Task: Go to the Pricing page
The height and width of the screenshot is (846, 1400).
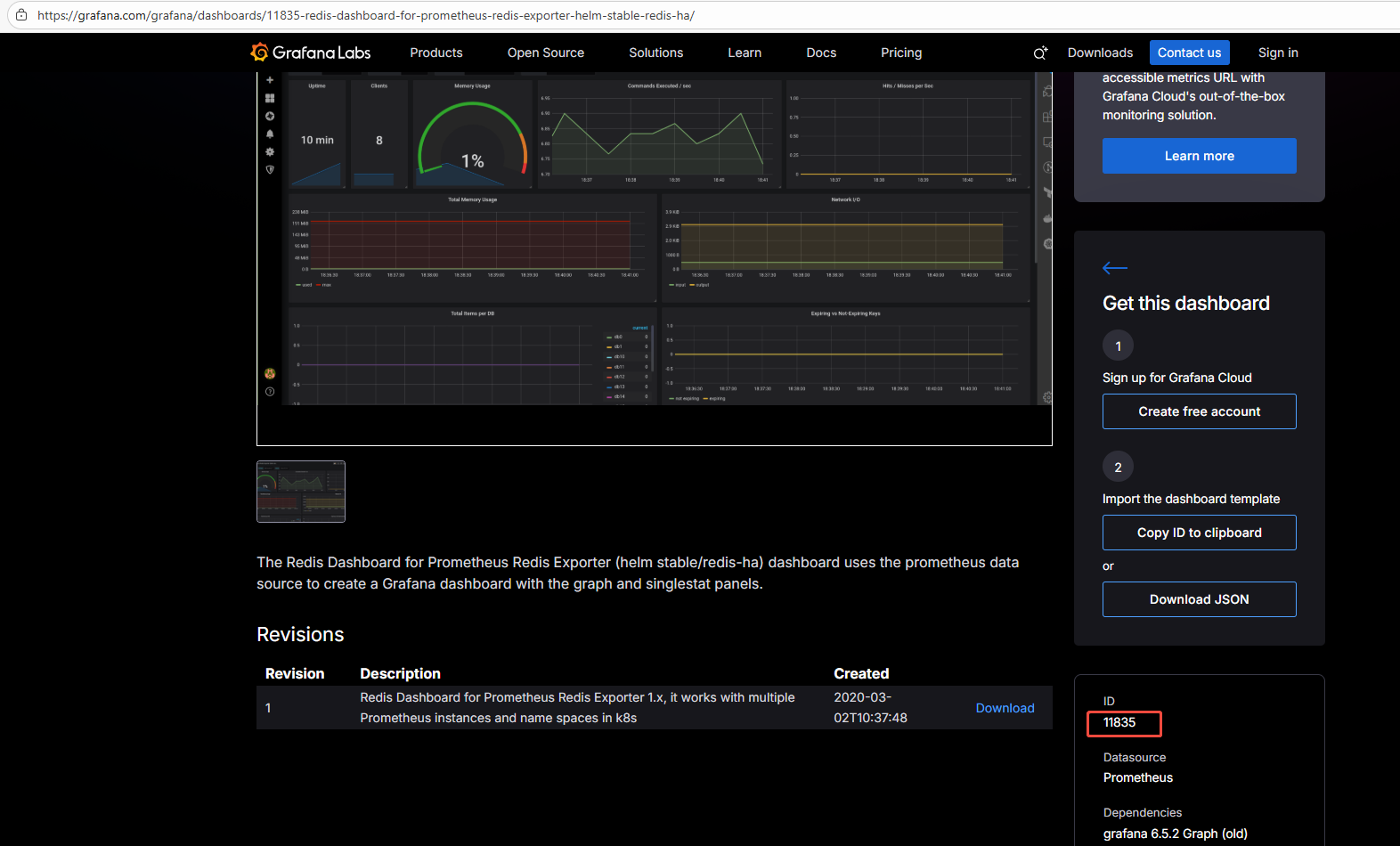Action: coord(900,53)
